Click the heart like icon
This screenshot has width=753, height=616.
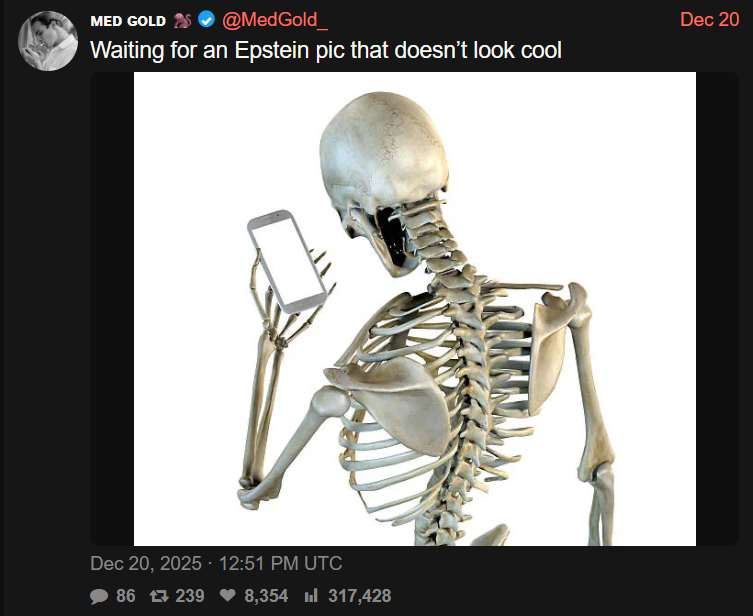[228, 595]
